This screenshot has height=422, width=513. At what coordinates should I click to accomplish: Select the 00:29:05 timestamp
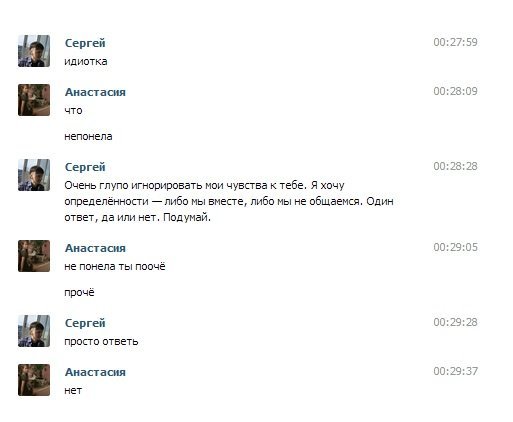455,247
